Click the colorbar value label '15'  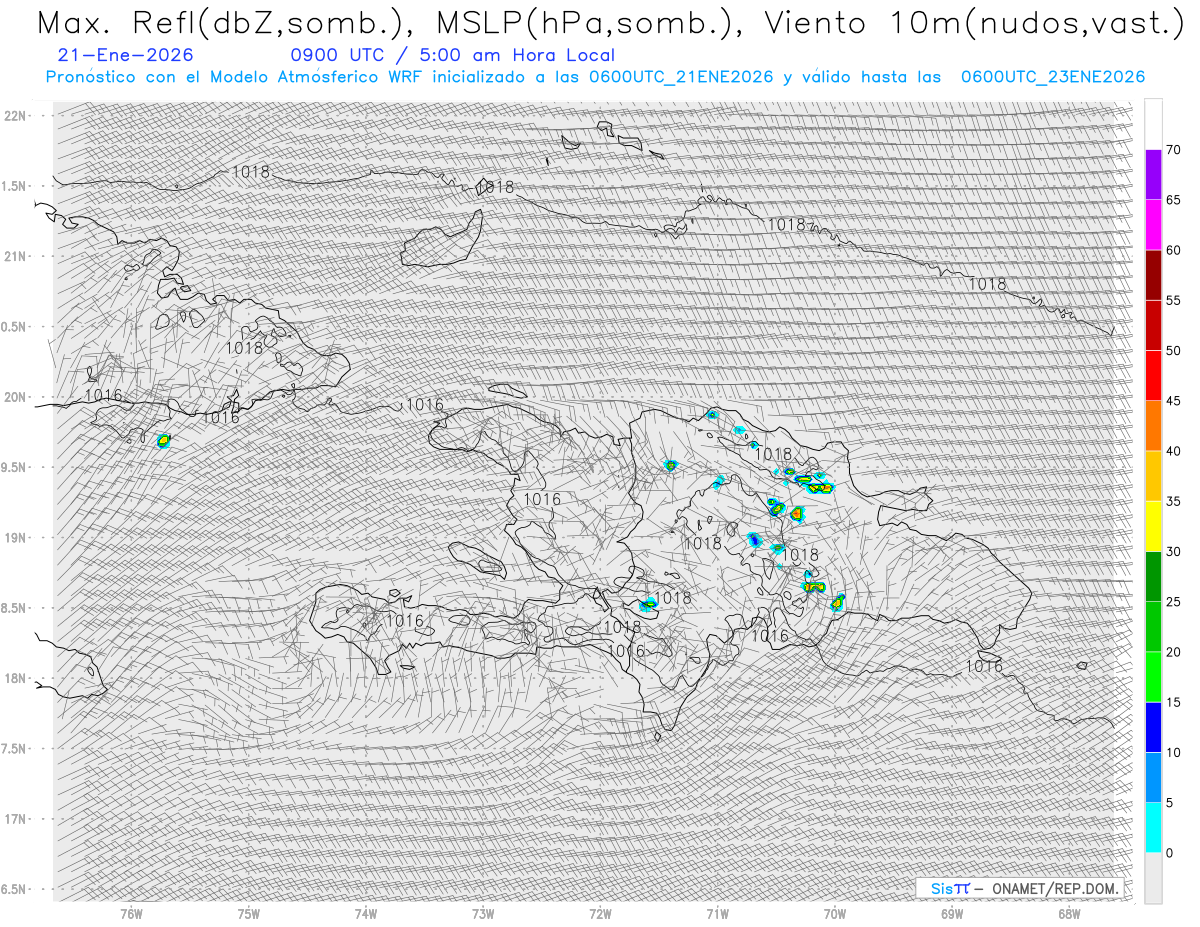pyautogui.click(x=1173, y=702)
